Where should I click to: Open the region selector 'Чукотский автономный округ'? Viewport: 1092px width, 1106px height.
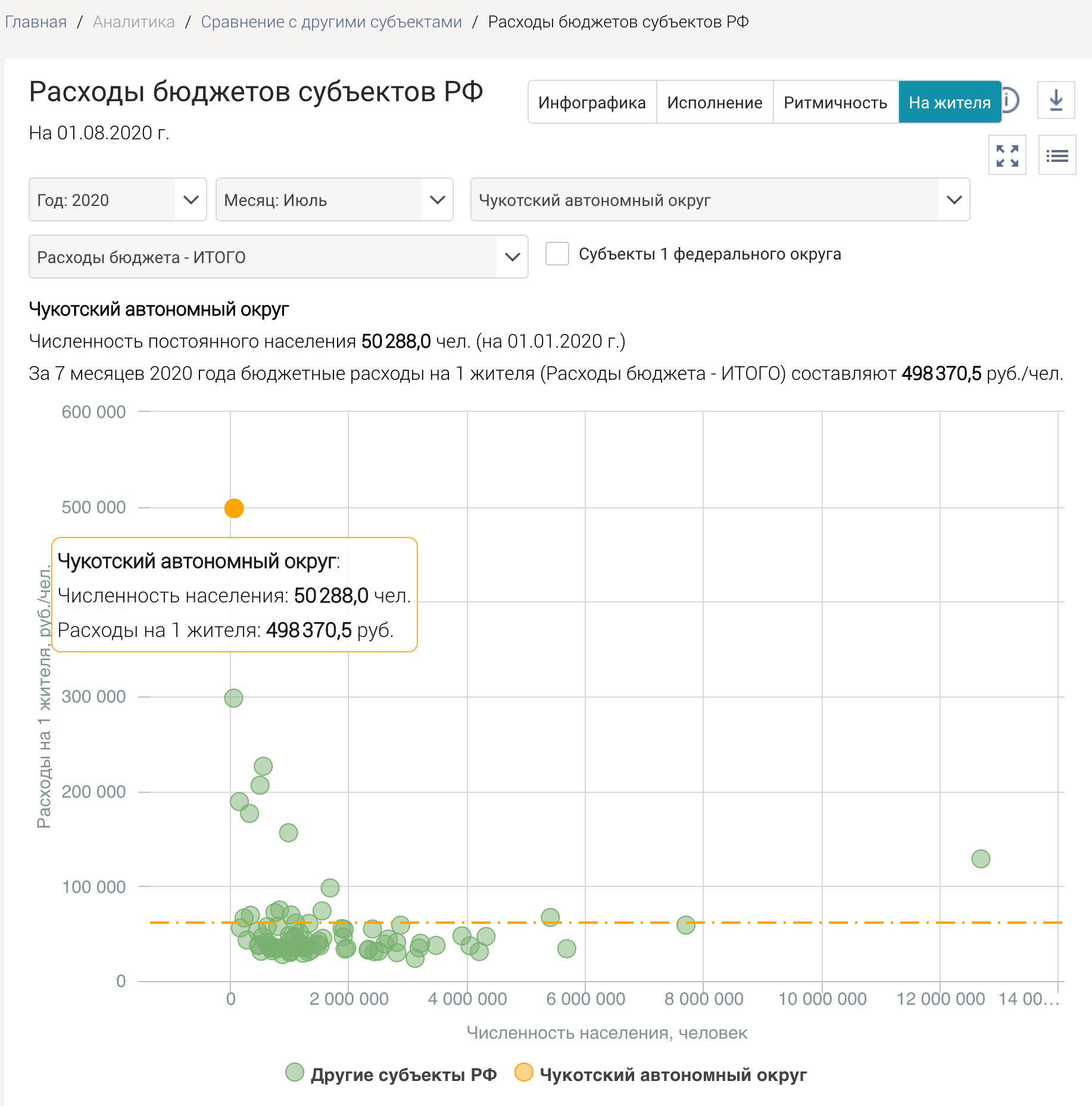pos(719,200)
